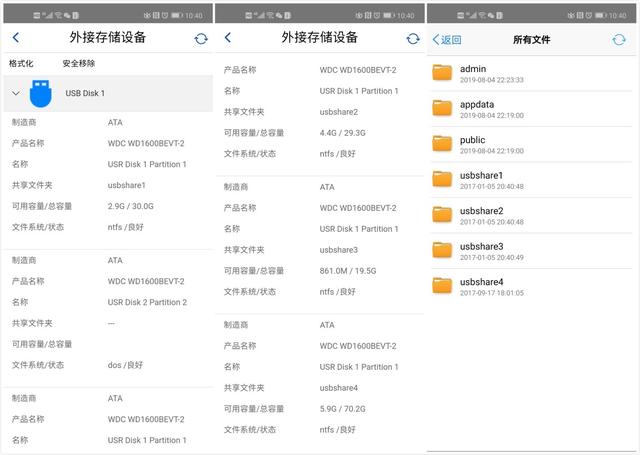
Task: Choose 安全移除 to safely remove the disk
Action: [79, 63]
